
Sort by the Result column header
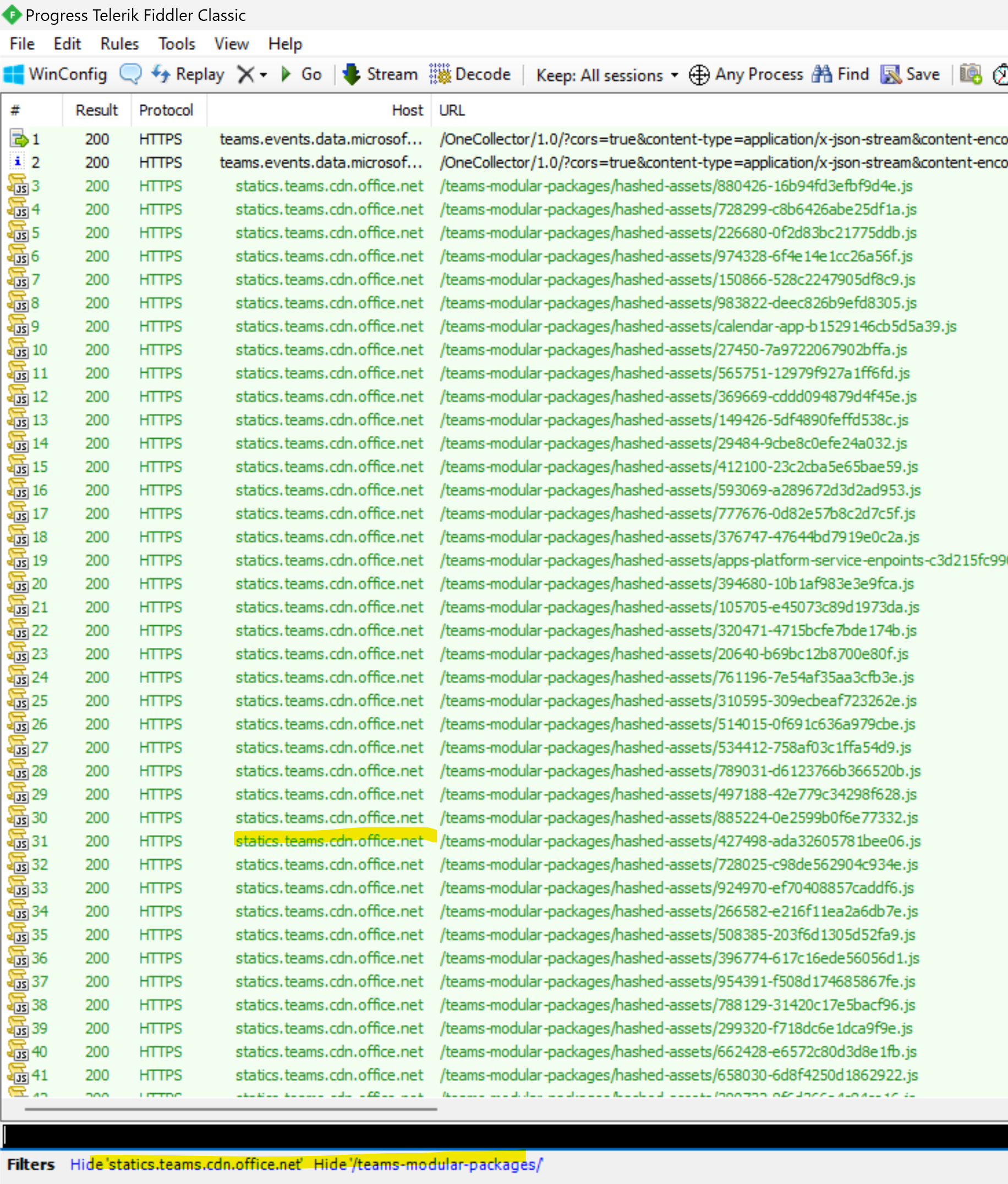pyautogui.click(x=96, y=110)
